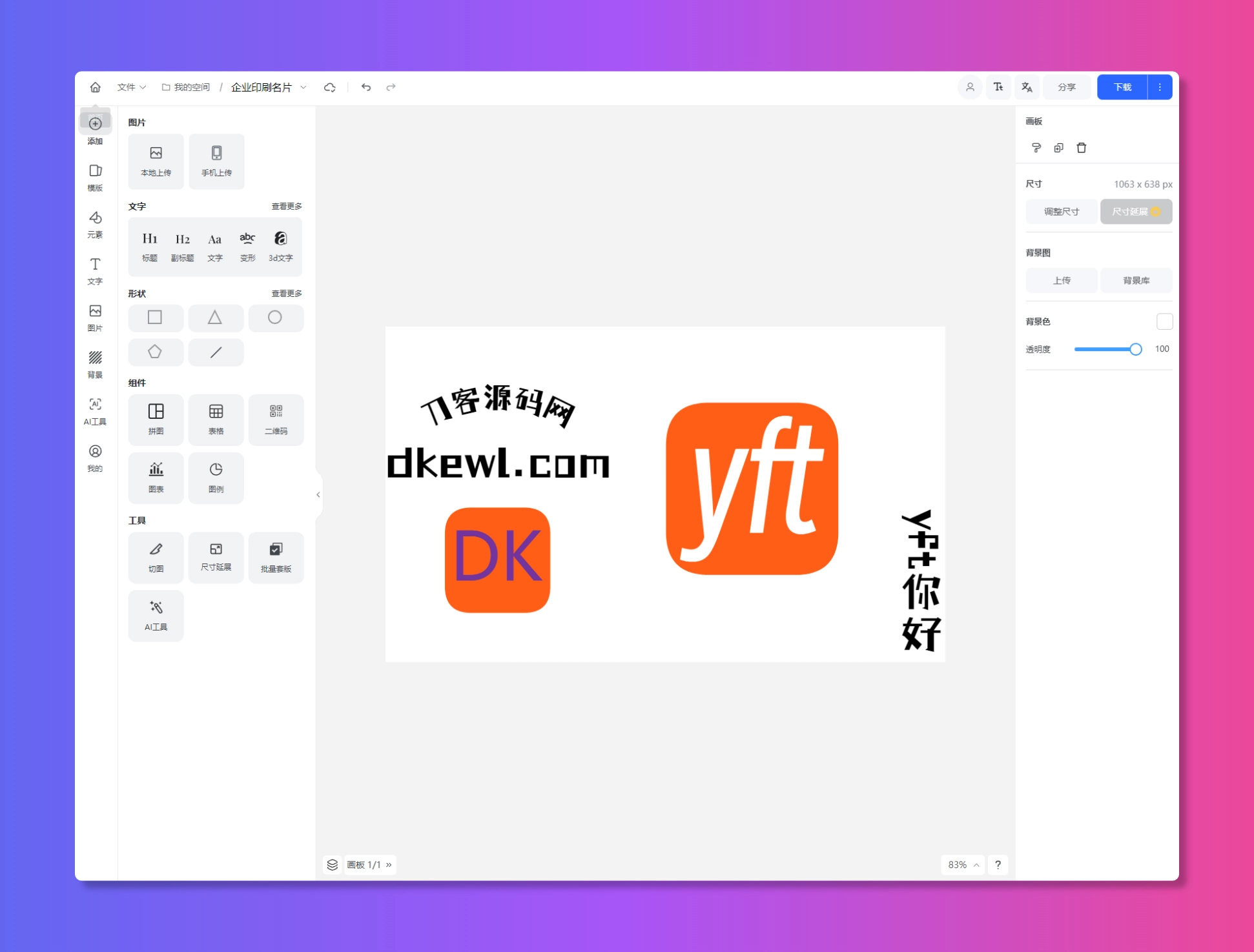Add 拼图 collage component
Screen dimensions: 1254x952
[156, 420]
